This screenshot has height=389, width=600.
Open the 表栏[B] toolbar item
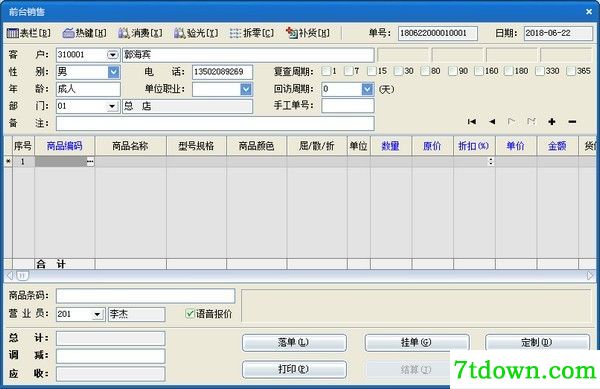point(28,33)
